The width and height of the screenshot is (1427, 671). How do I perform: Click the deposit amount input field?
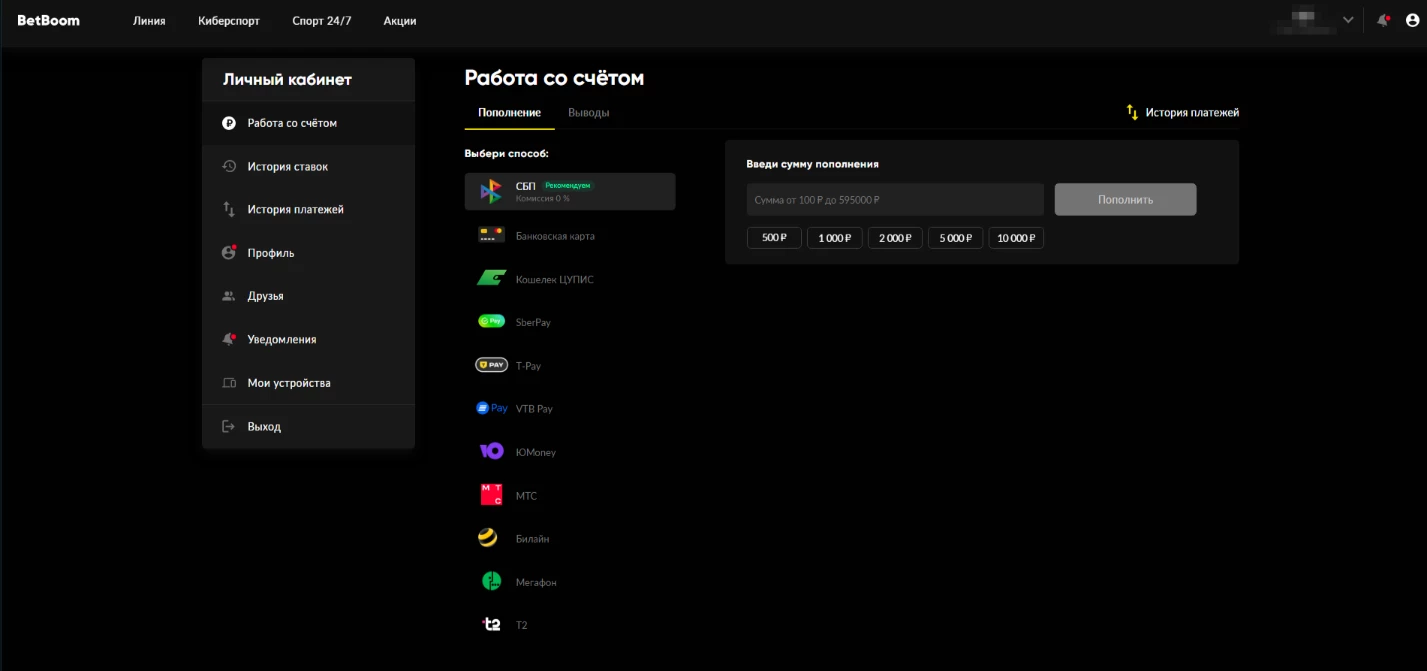(x=894, y=200)
